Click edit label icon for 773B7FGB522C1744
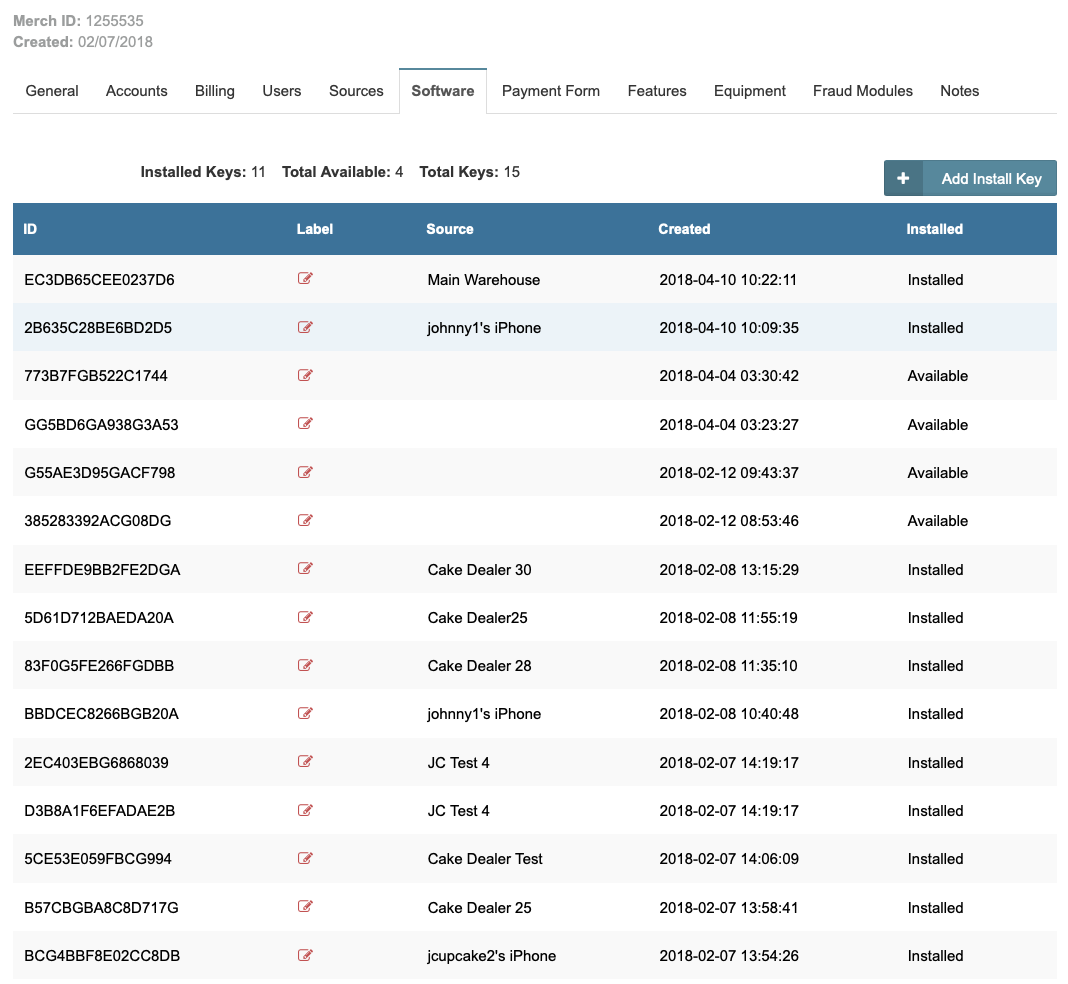The width and height of the screenshot is (1068, 984). [305, 375]
